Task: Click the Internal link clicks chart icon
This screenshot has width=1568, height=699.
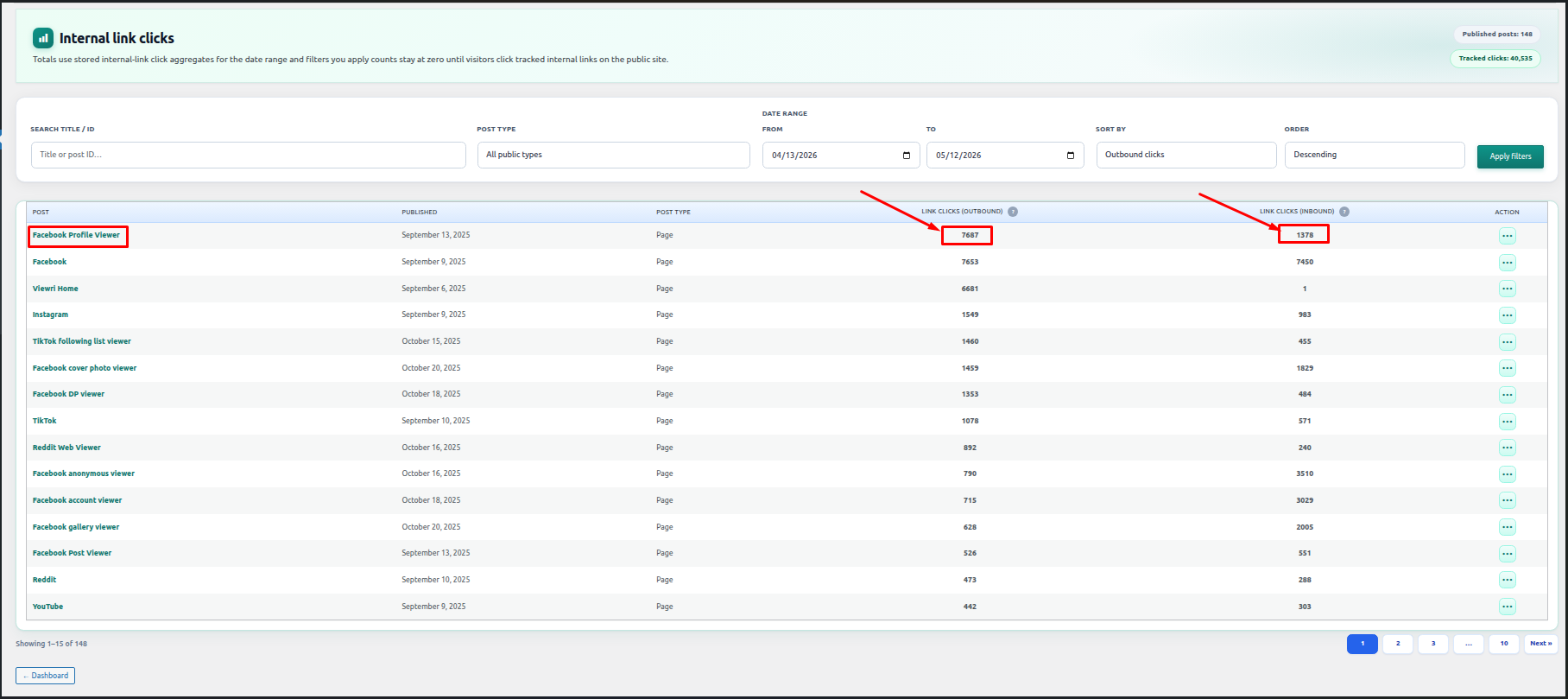Action: point(43,38)
